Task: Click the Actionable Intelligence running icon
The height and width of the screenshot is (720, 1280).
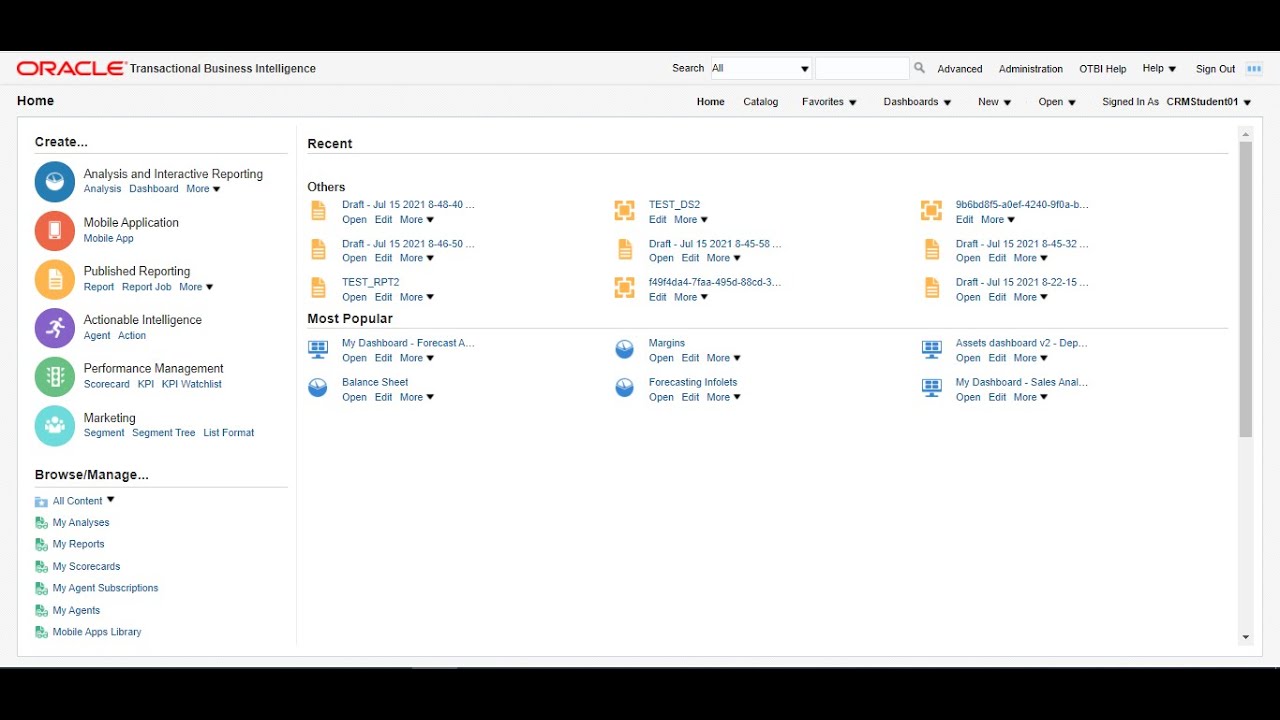Action: click(x=55, y=328)
